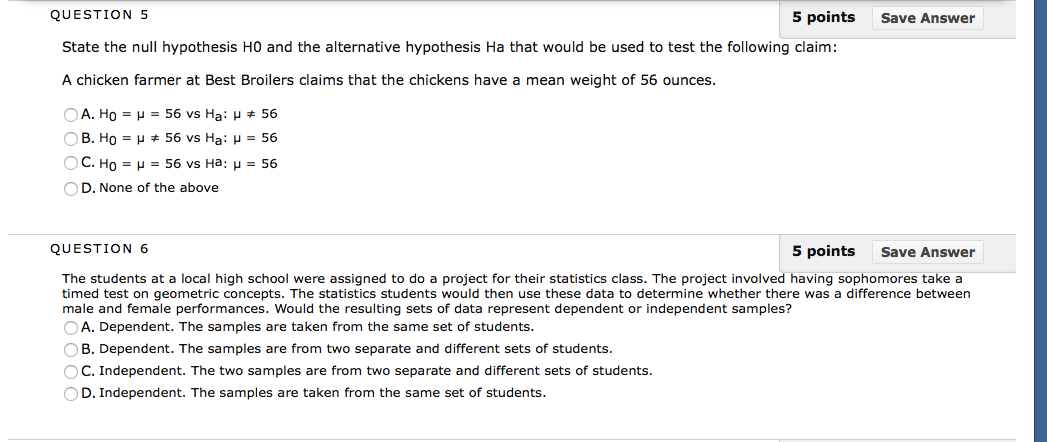Click Question 6 first line about local high school

(x=512, y=278)
